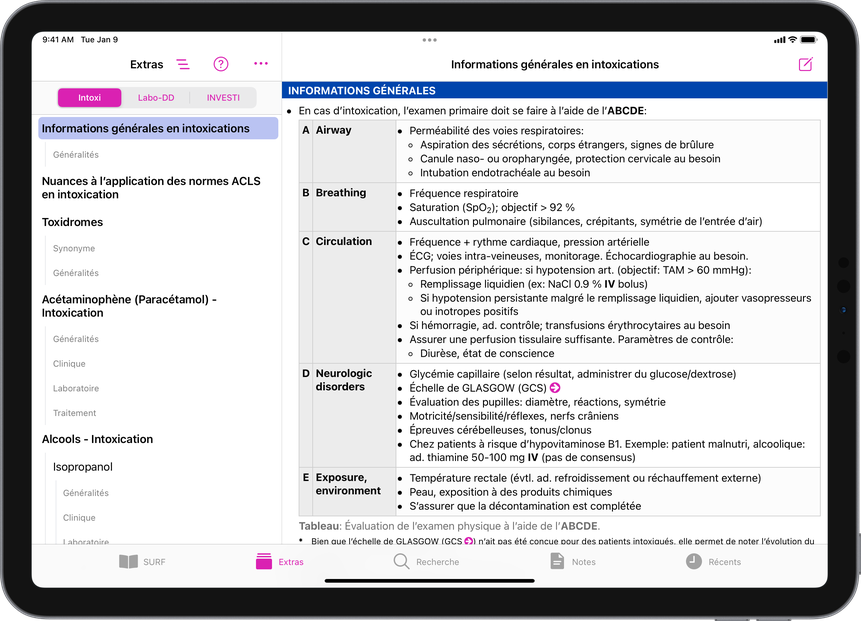Tap the battery indicator in status bar
This screenshot has height=621, width=861.
809,40
